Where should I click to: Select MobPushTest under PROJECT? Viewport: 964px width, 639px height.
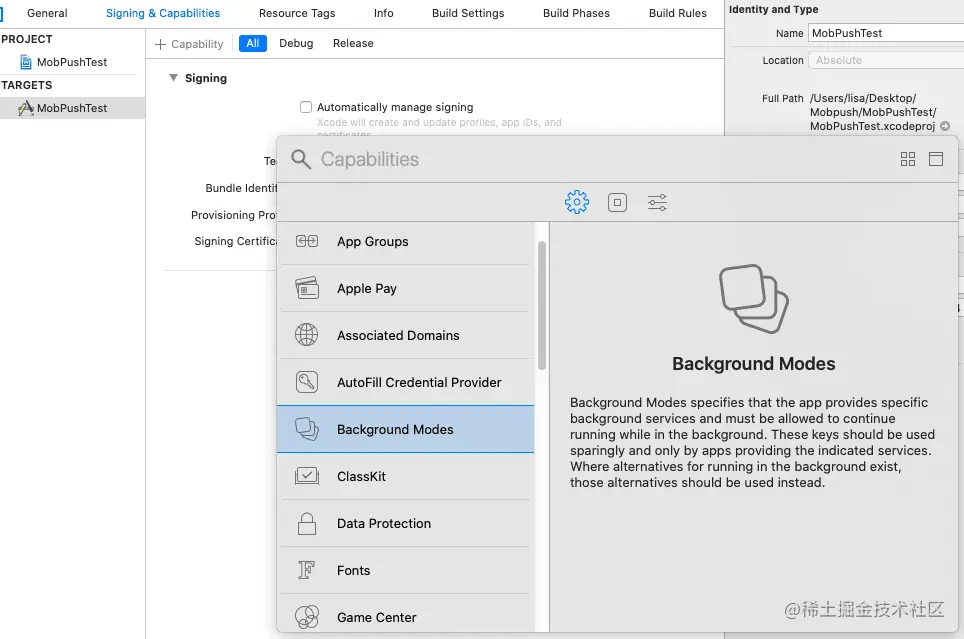pyautogui.click(x=72, y=62)
